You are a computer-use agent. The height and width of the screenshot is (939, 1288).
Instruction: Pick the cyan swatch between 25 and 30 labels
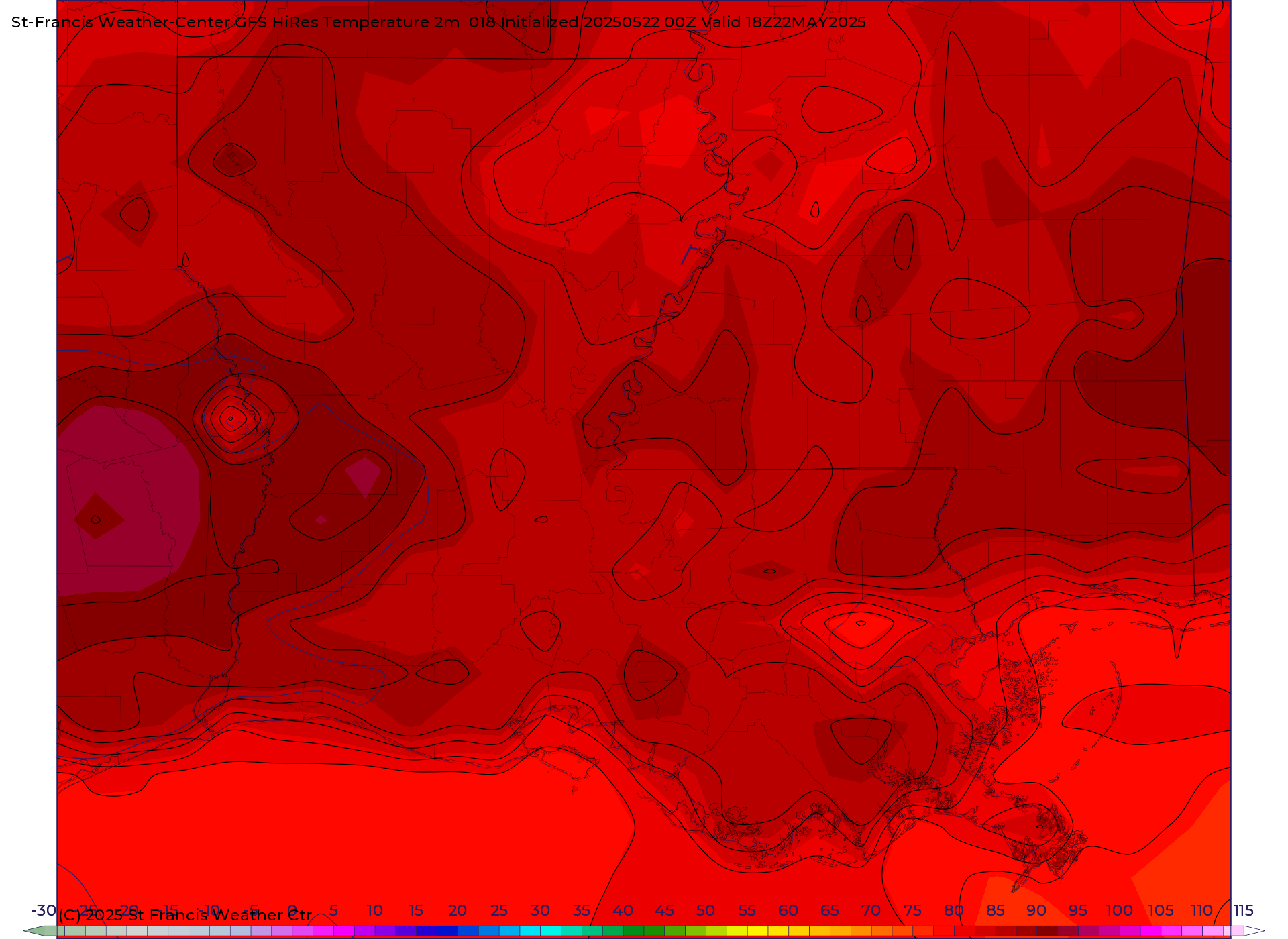click(x=530, y=931)
